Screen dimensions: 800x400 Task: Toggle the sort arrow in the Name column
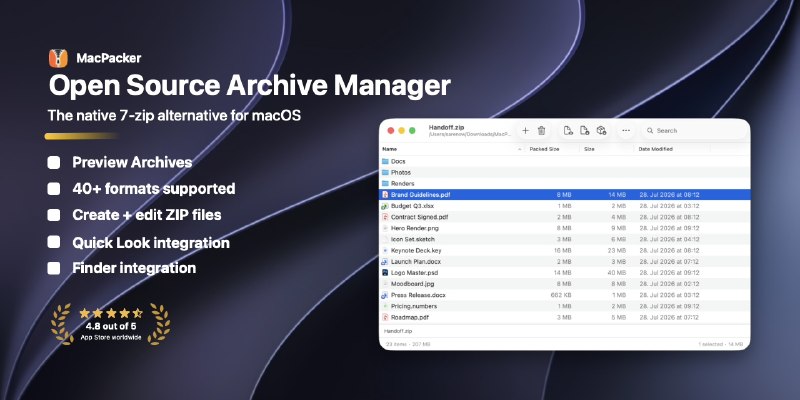(x=519, y=149)
